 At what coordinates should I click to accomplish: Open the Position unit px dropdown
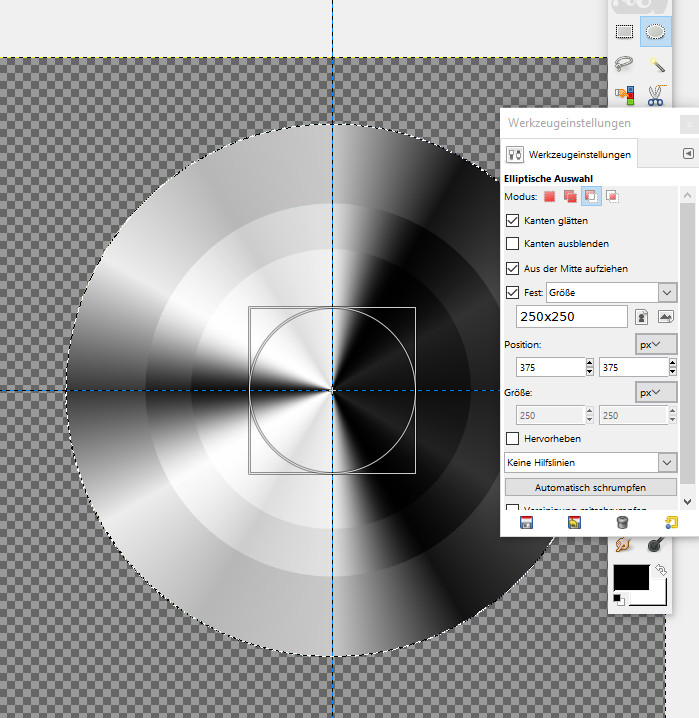coord(656,344)
